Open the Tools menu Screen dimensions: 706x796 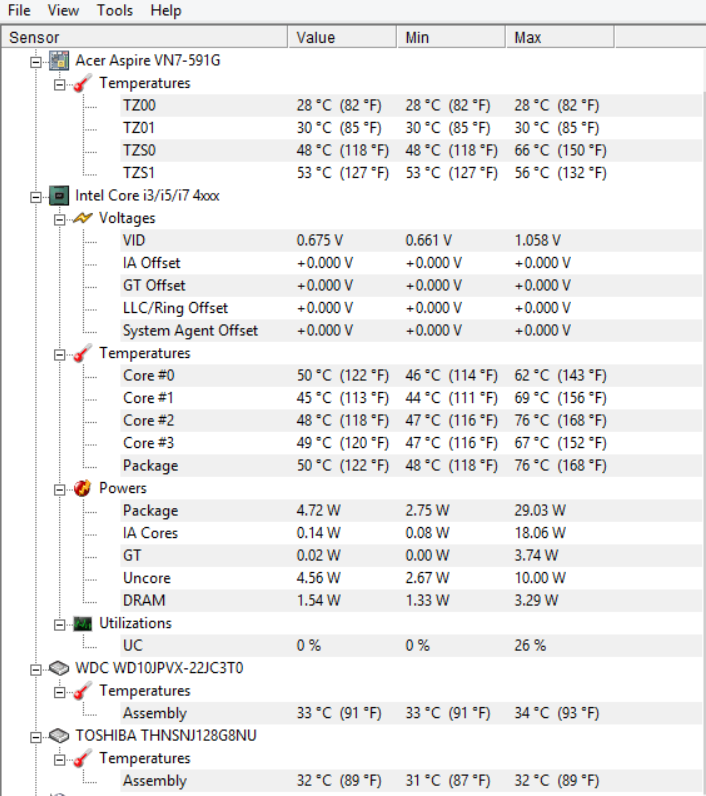coord(115,10)
